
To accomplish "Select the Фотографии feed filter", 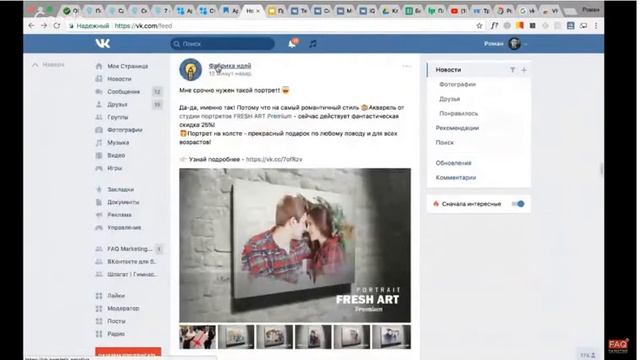I will [458, 84].
